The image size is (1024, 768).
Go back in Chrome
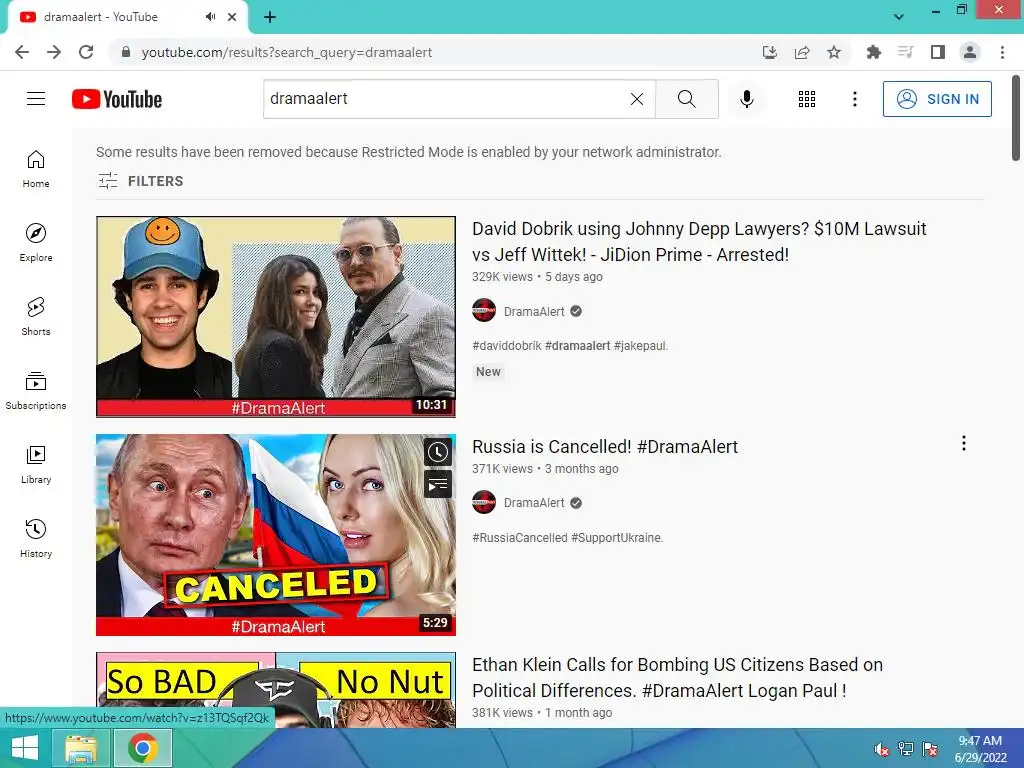[22, 52]
